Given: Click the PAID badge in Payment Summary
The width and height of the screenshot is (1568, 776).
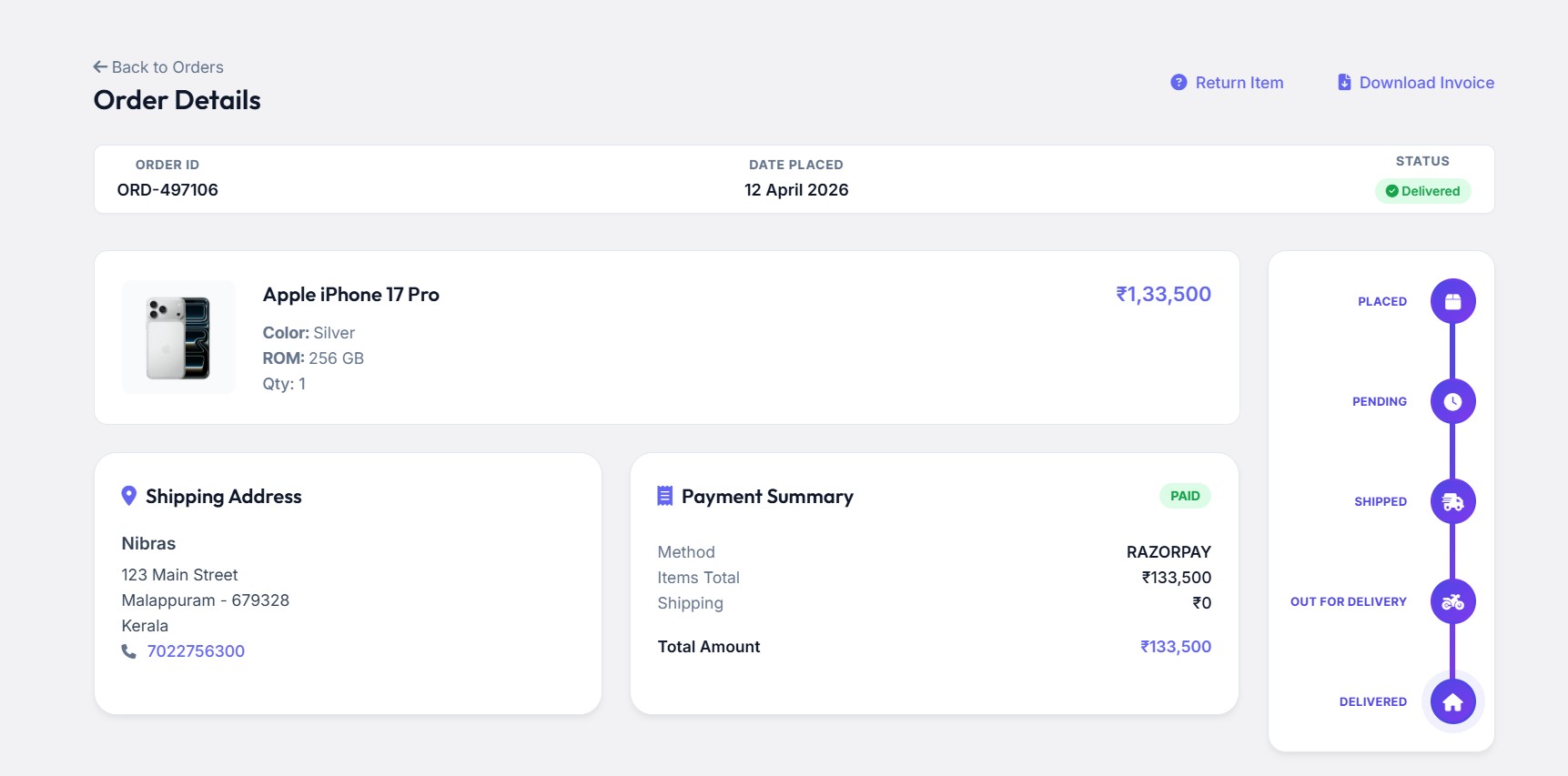Looking at the screenshot, I should click(x=1185, y=495).
